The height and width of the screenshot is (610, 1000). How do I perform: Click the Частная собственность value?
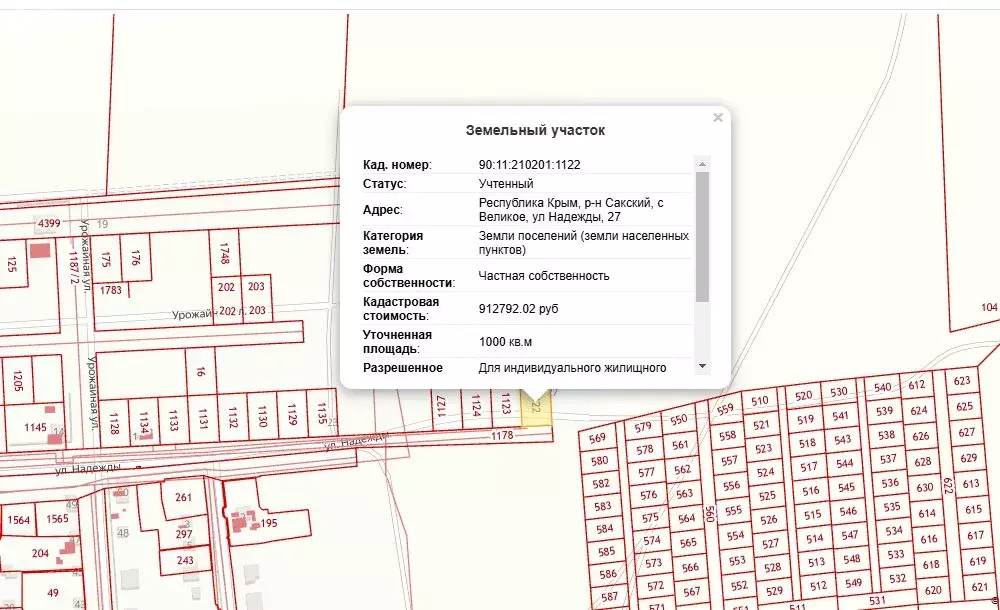544,276
